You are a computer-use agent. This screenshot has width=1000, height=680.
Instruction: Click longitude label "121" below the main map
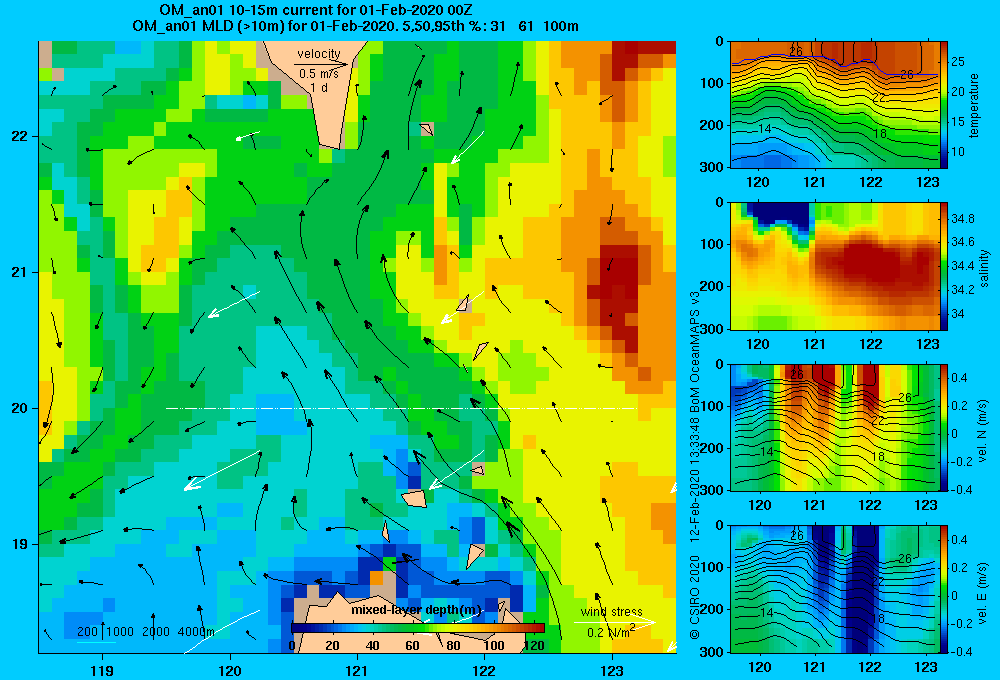click(357, 670)
